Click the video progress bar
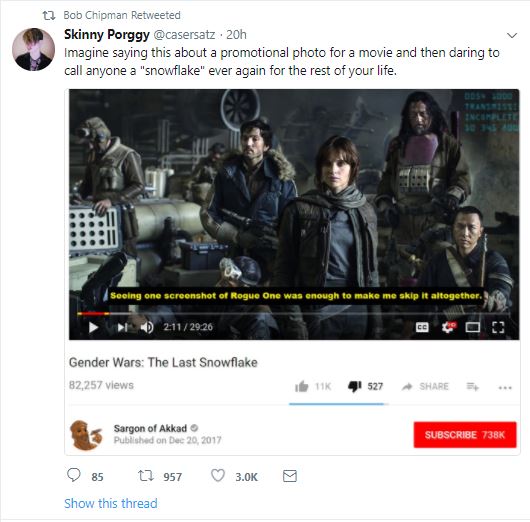Image resolution: width=530 pixels, height=522 pixels. 293,314
